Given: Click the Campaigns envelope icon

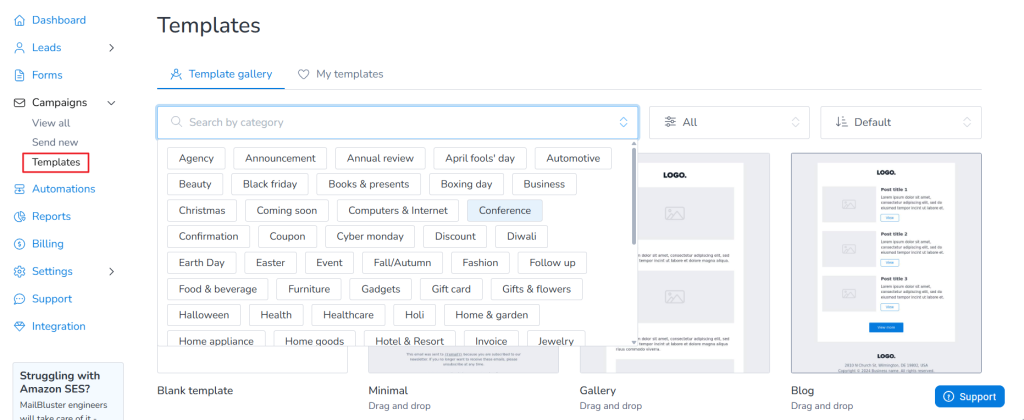Looking at the screenshot, I should (x=20, y=103).
